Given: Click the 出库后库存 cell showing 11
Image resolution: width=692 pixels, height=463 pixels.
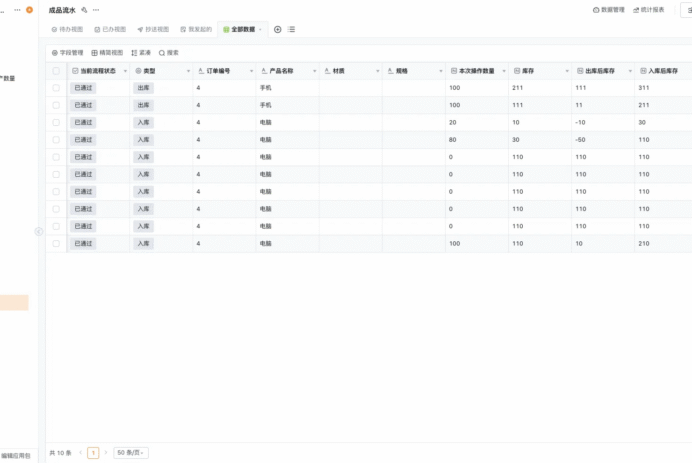Looking at the screenshot, I should click(603, 105).
